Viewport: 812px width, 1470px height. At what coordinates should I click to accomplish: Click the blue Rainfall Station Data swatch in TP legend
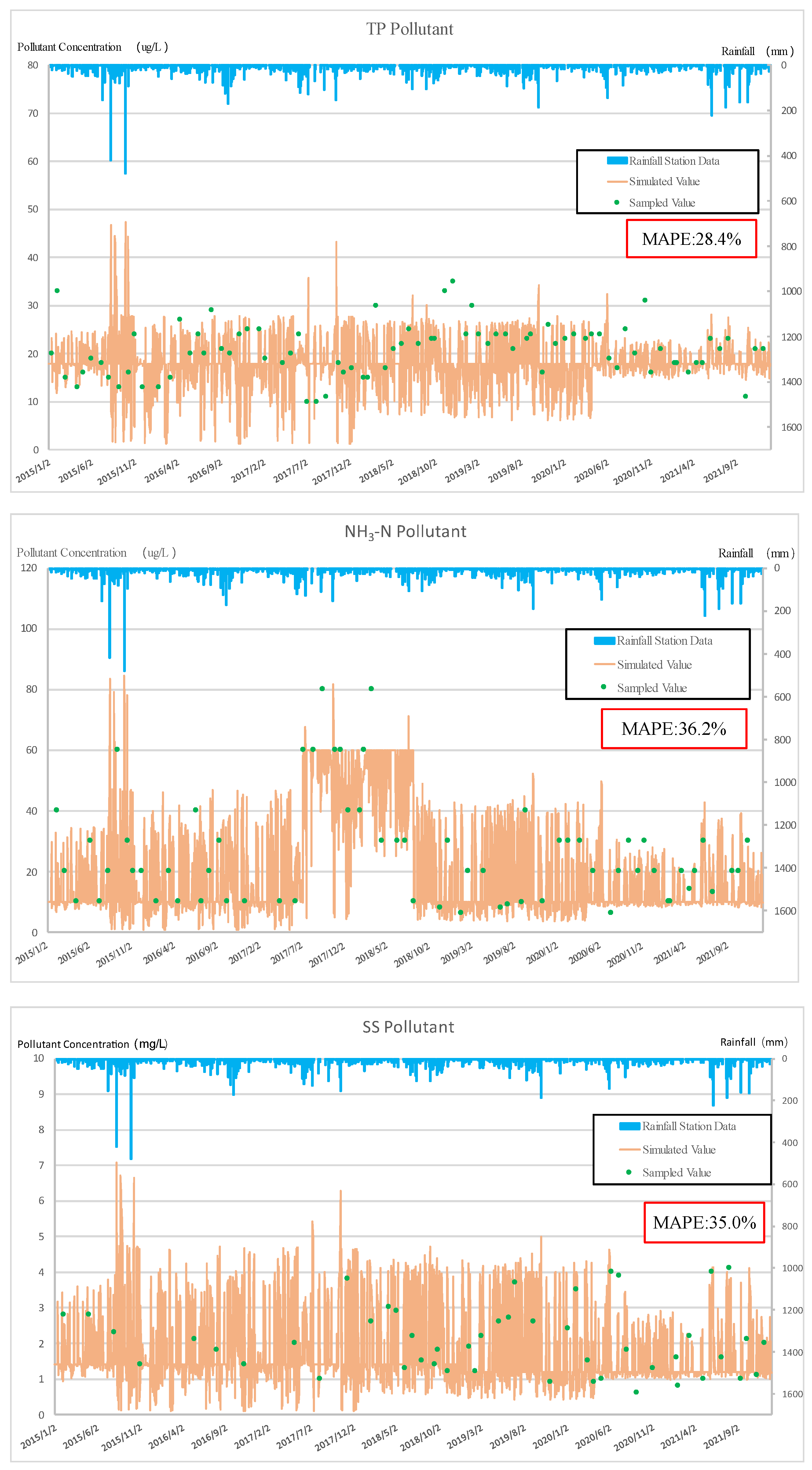(x=617, y=161)
